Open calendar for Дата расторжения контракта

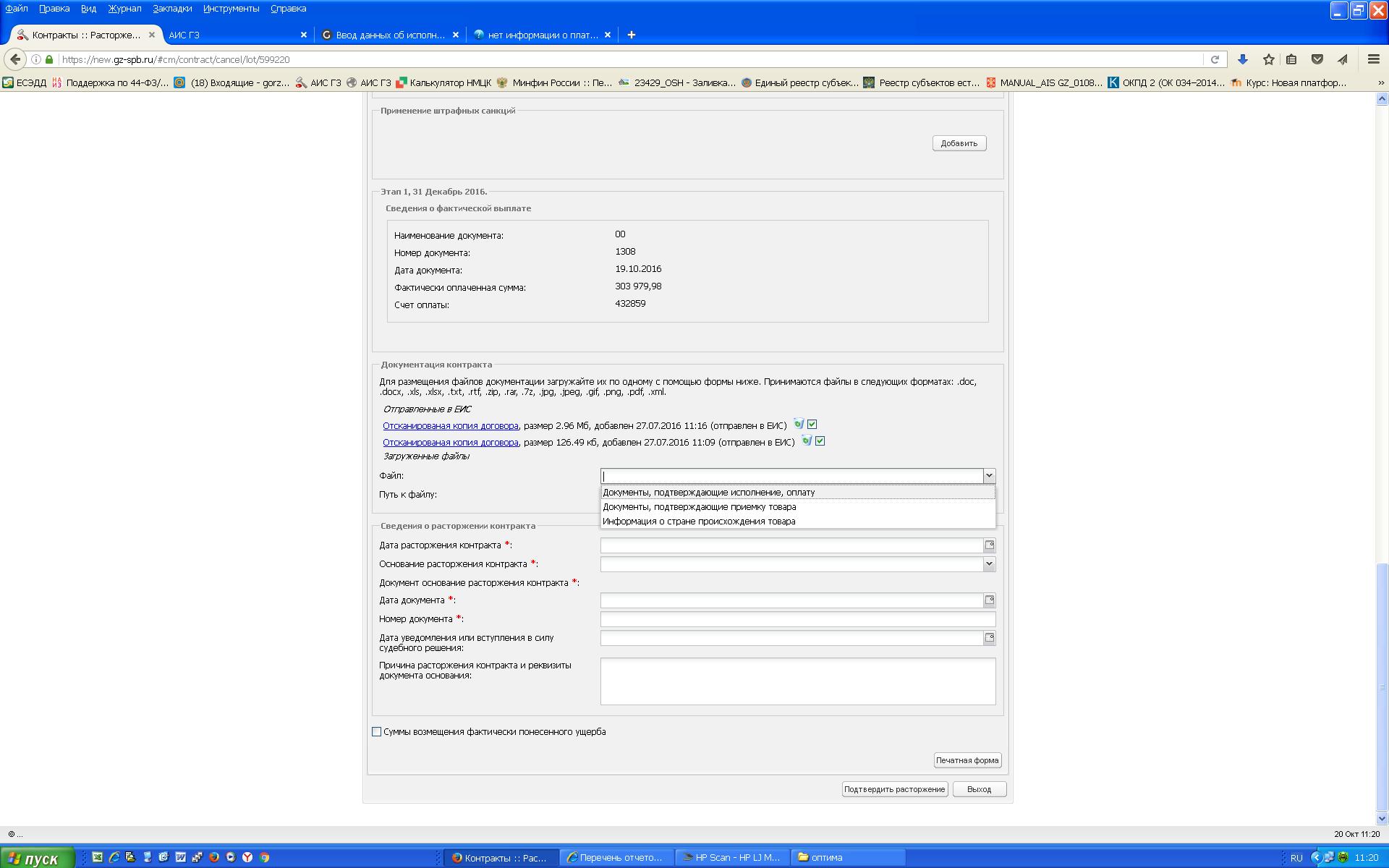click(989, 545)
